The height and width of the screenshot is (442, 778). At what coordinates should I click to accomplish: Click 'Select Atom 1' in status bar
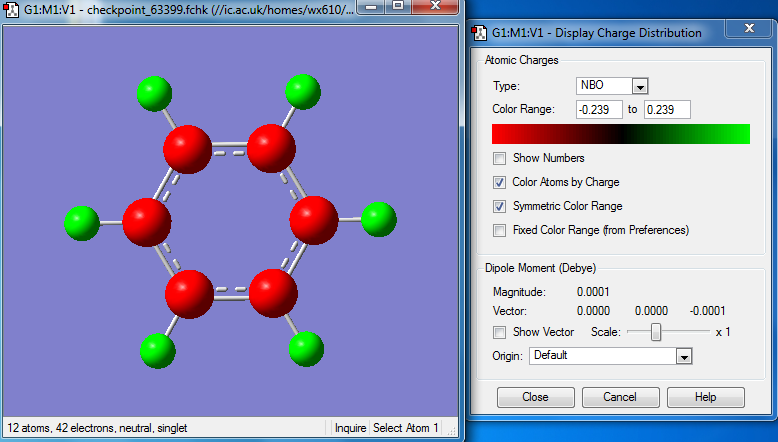tap(405, 428)
